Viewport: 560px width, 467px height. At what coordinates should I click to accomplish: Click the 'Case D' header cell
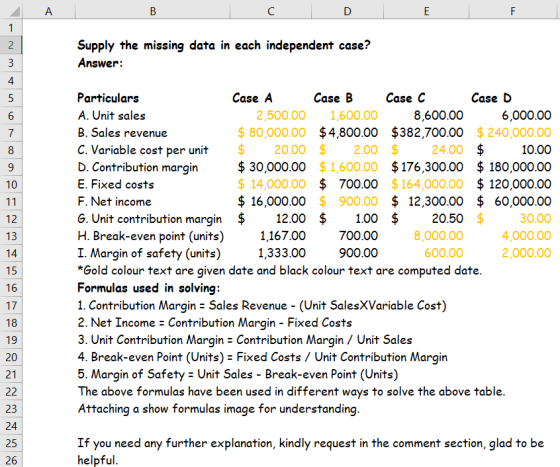491,98
